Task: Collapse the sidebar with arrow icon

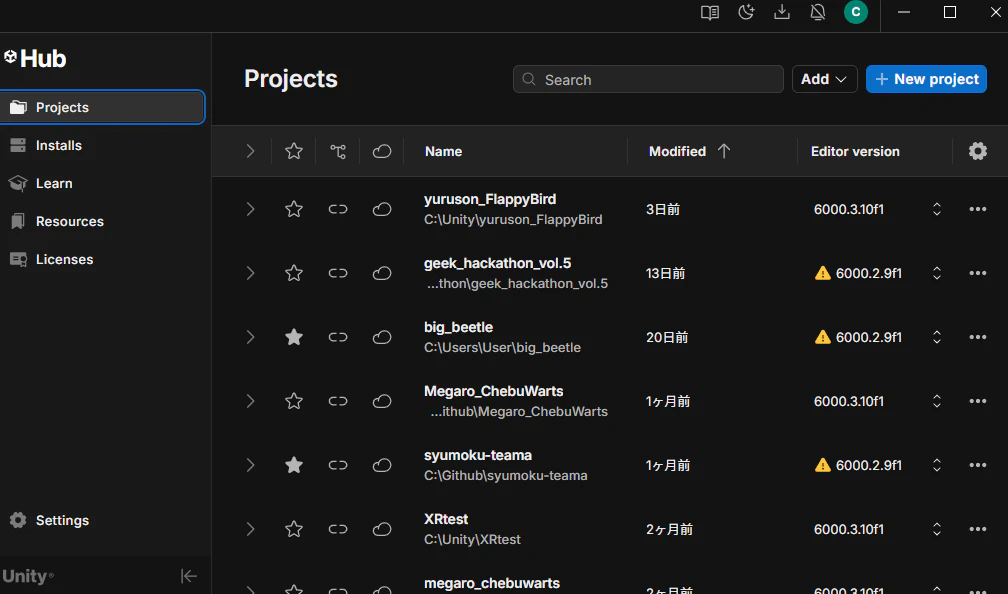Action: click(189, 576)
